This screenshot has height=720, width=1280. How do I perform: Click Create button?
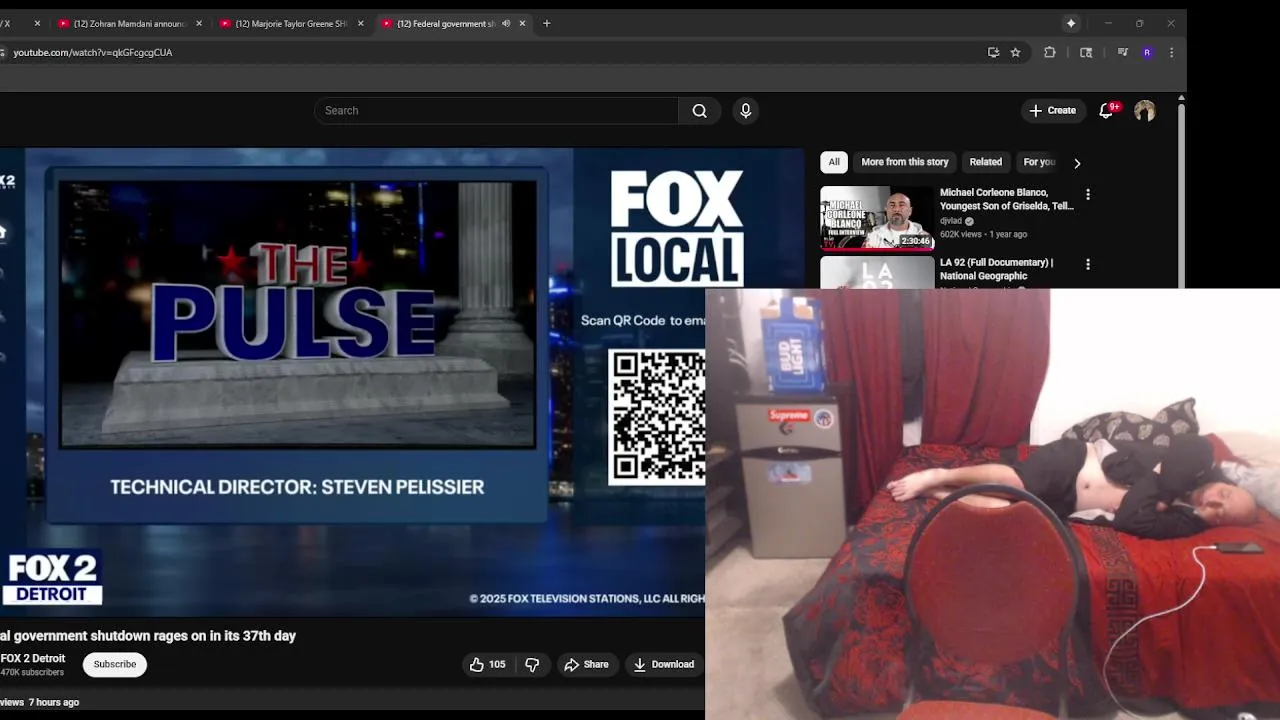pyautogui.click(x=1052, y=111)
